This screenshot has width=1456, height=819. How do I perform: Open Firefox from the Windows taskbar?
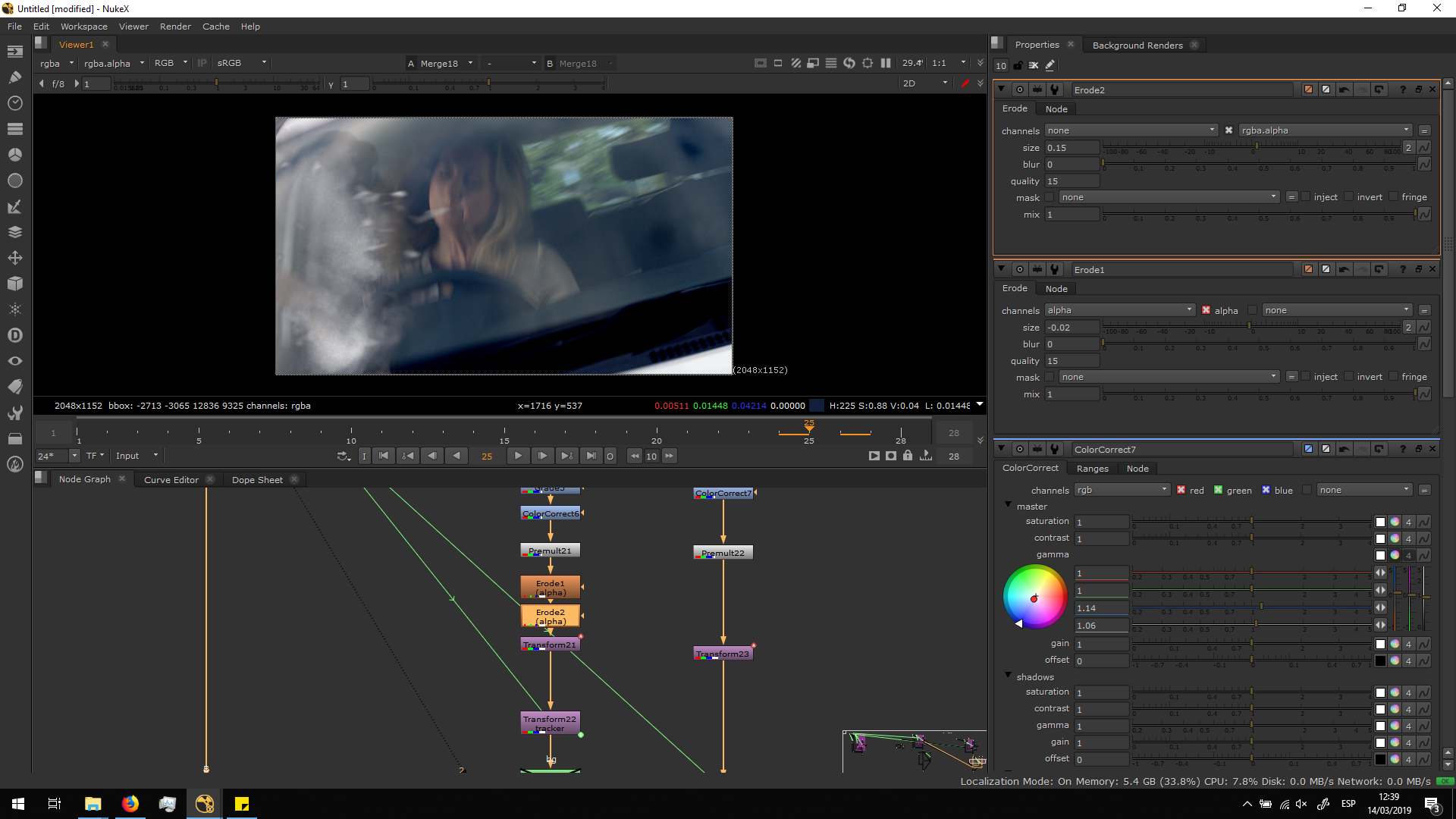click(130, 804)
